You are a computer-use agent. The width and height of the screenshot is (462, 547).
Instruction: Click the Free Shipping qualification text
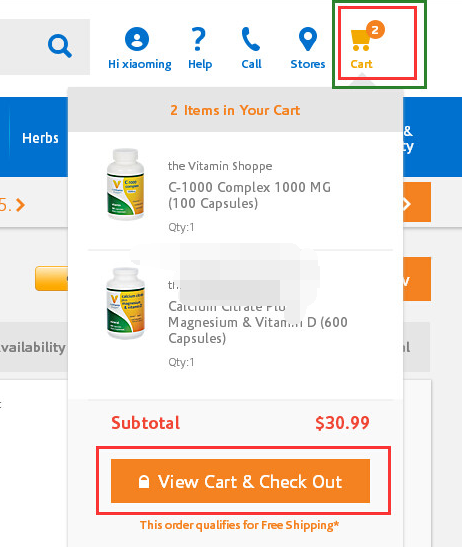tap(239, 525)
